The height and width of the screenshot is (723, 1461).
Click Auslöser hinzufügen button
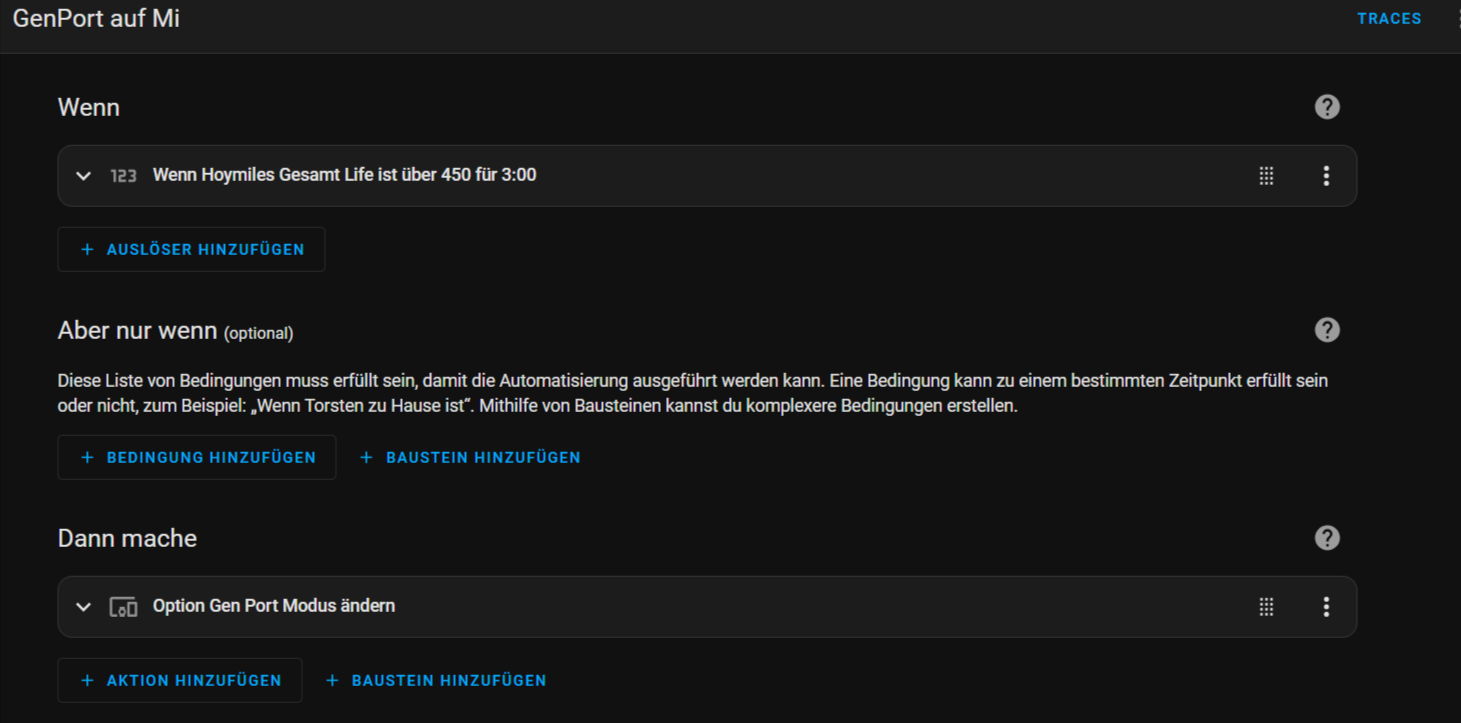191,250
